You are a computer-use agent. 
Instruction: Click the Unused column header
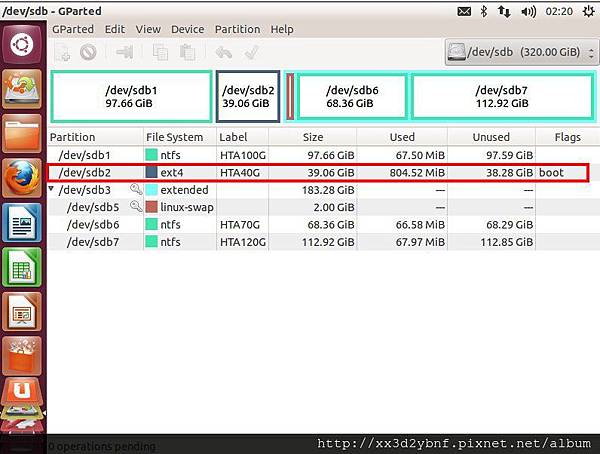(491, 137)
